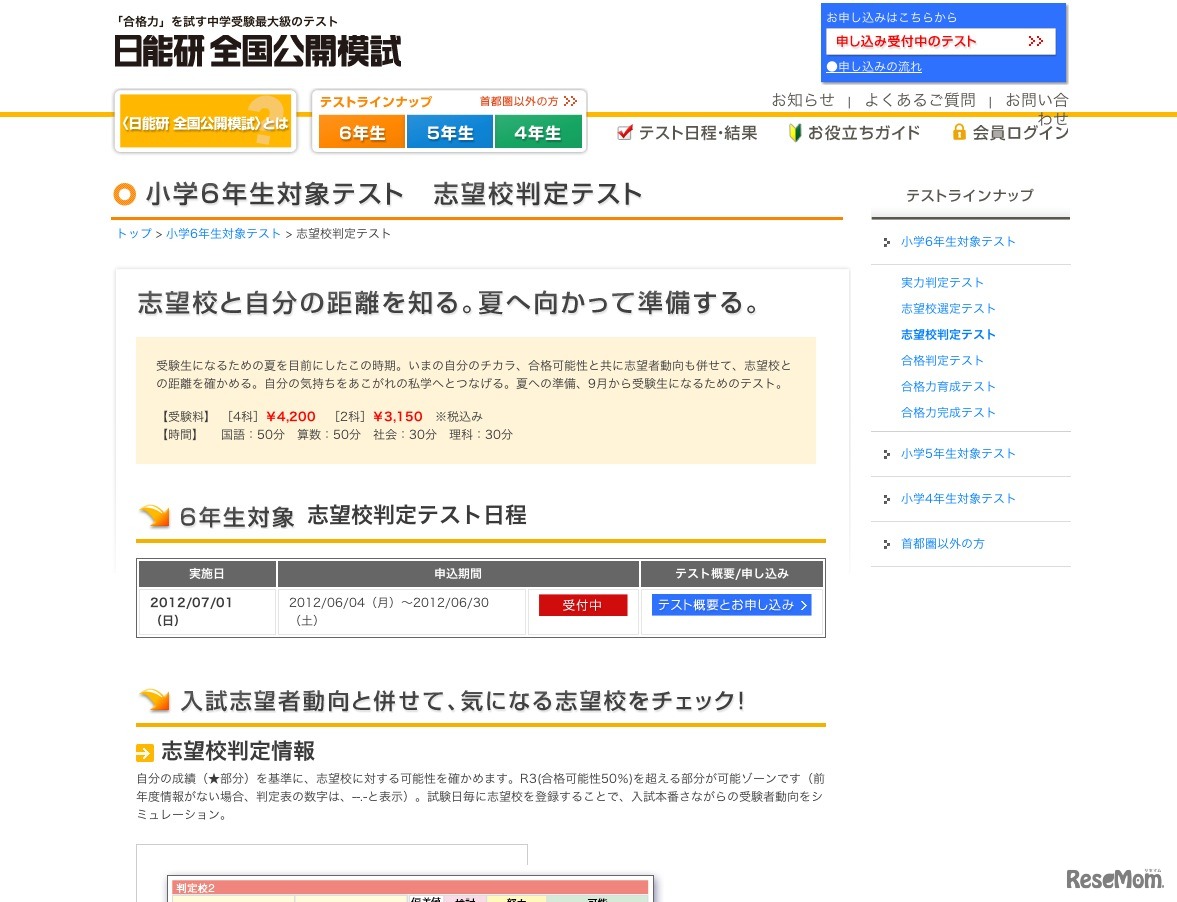
Task: Click the padlock icon next to 会員ログイン
Action: coord(961,132)
